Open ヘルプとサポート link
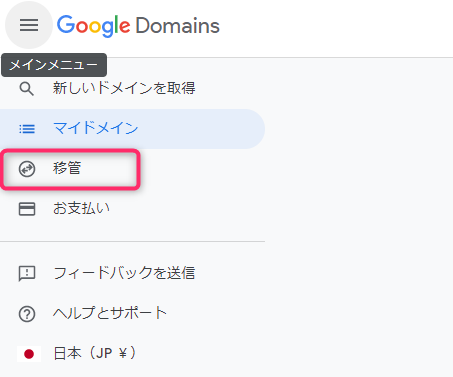The image size is (453, 377). (x=110, y=313)
